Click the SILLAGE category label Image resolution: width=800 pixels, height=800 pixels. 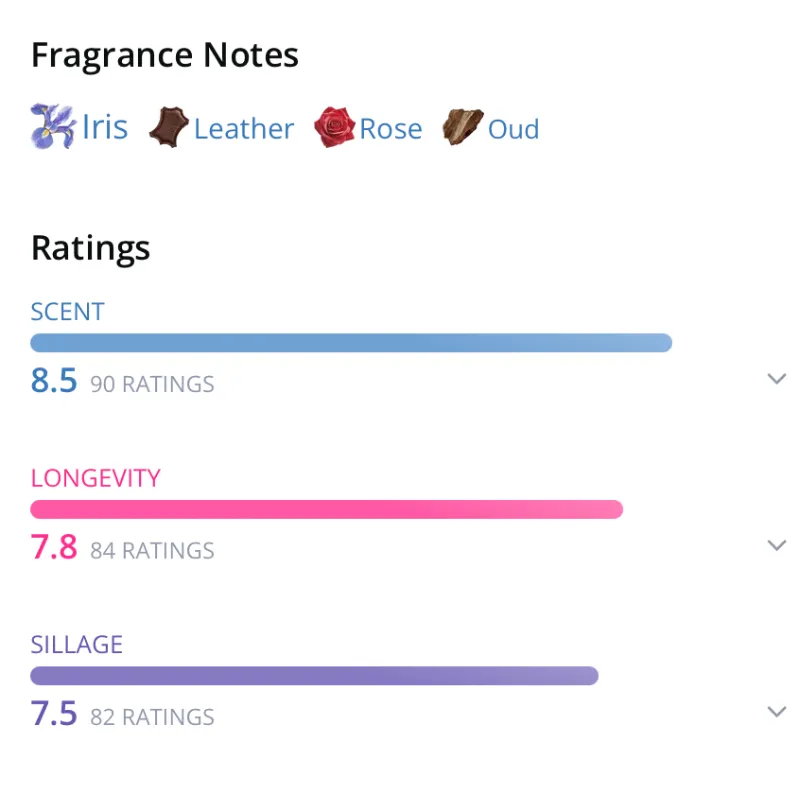pyautogui.click(x=77, y=645)
